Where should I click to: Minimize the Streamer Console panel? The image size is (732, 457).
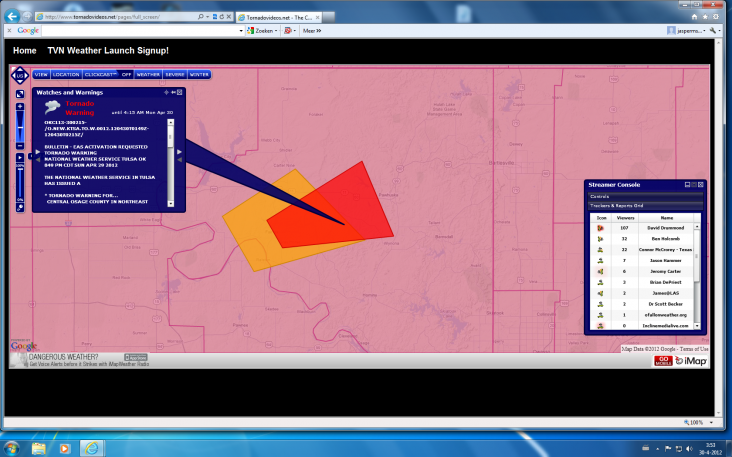(687, 185)
